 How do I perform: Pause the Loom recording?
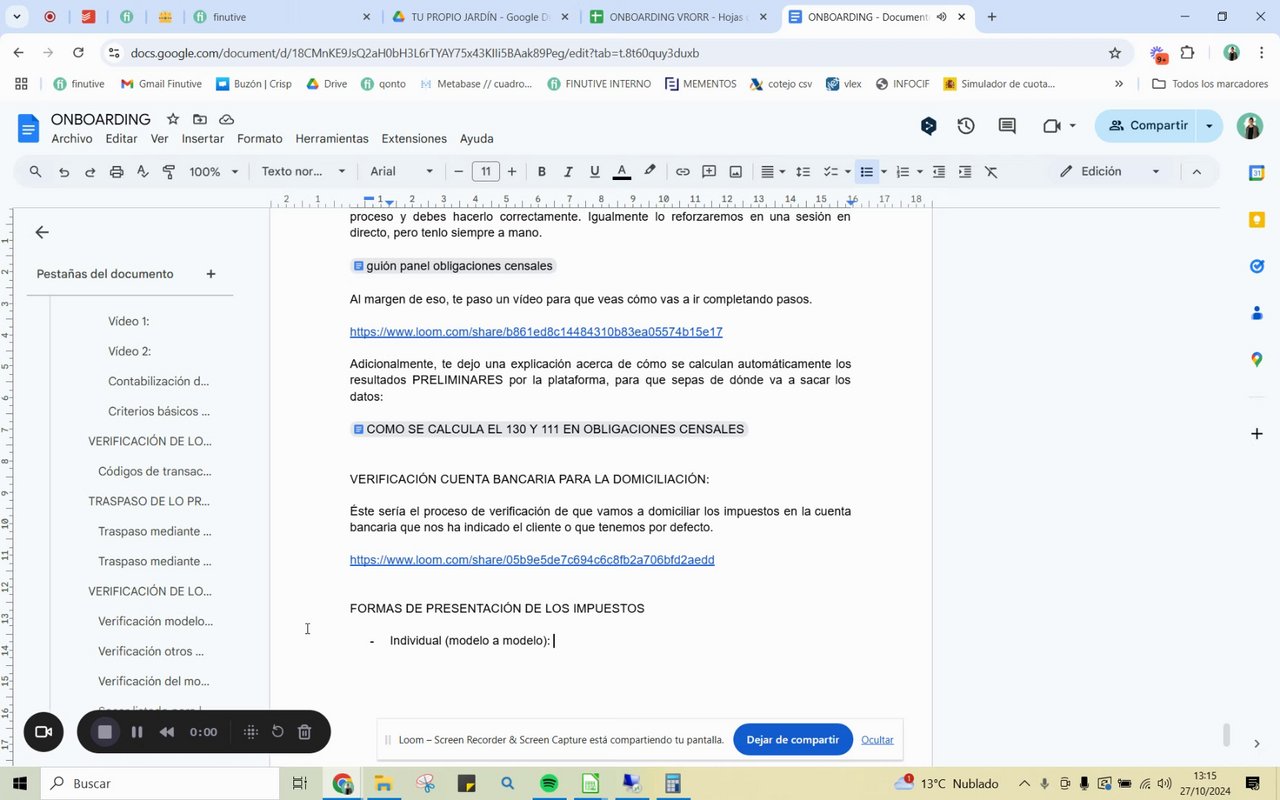click(x=137, y=732)
